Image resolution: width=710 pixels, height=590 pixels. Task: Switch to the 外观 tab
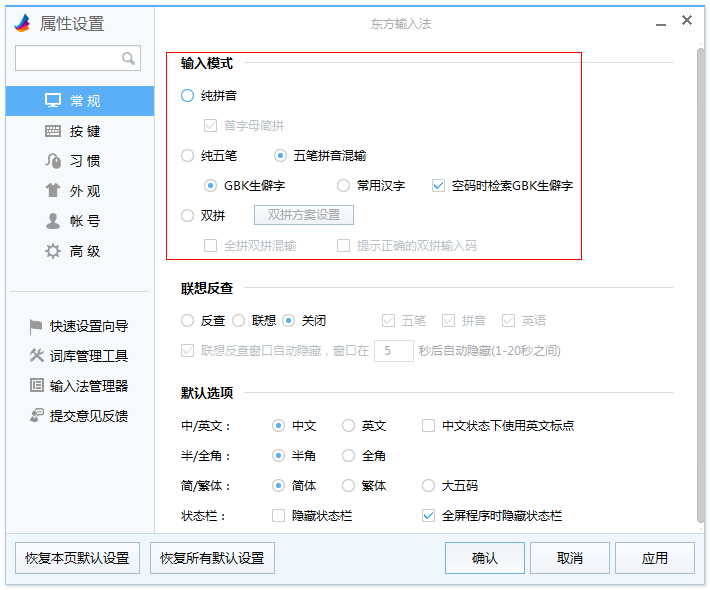tap(80, 191)
